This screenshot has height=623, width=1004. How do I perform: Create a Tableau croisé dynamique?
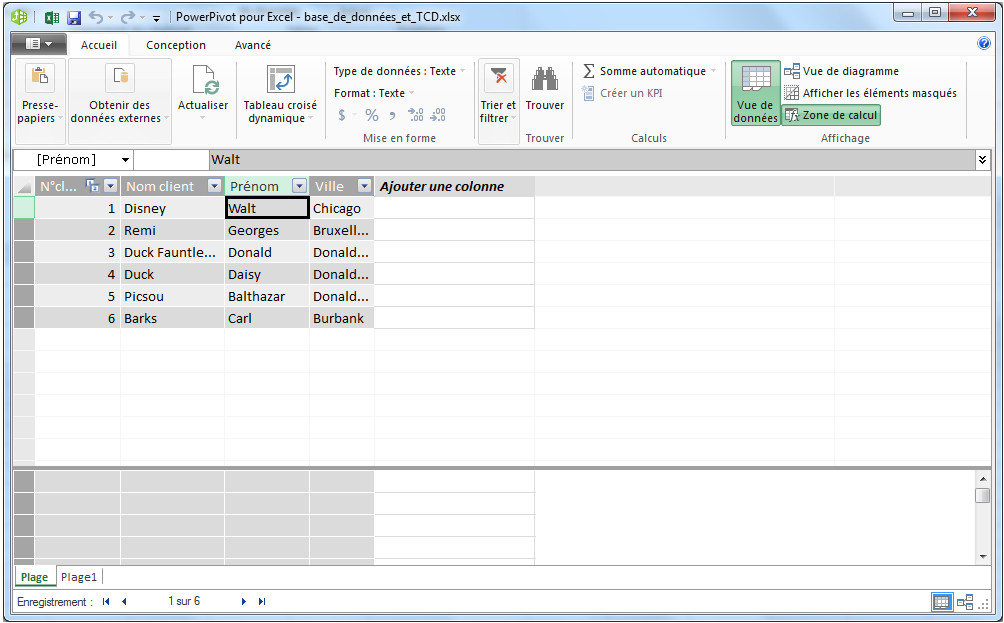click(280, 93)
